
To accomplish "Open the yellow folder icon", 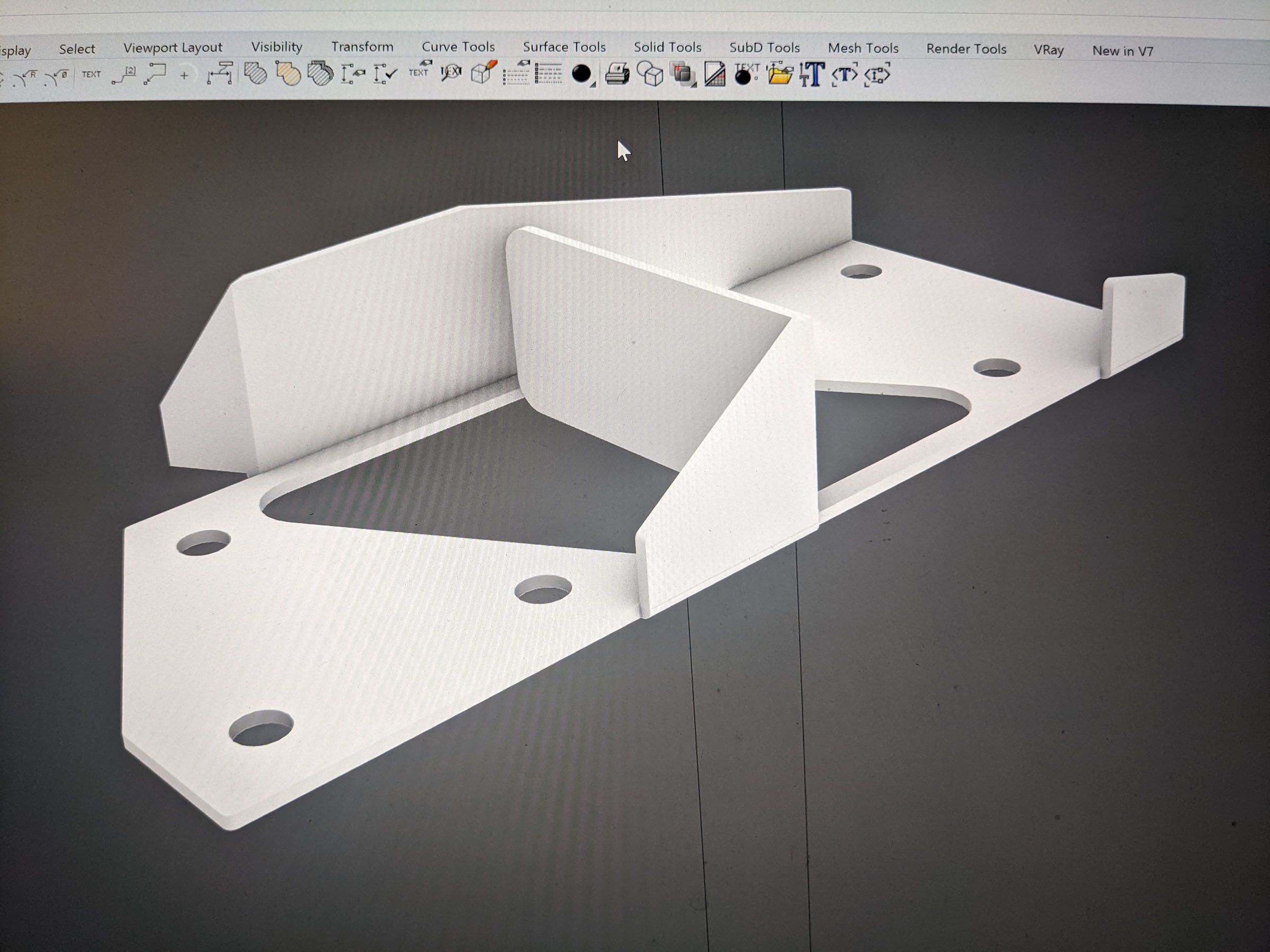I will pyautogui.click(x=779, y=75).
